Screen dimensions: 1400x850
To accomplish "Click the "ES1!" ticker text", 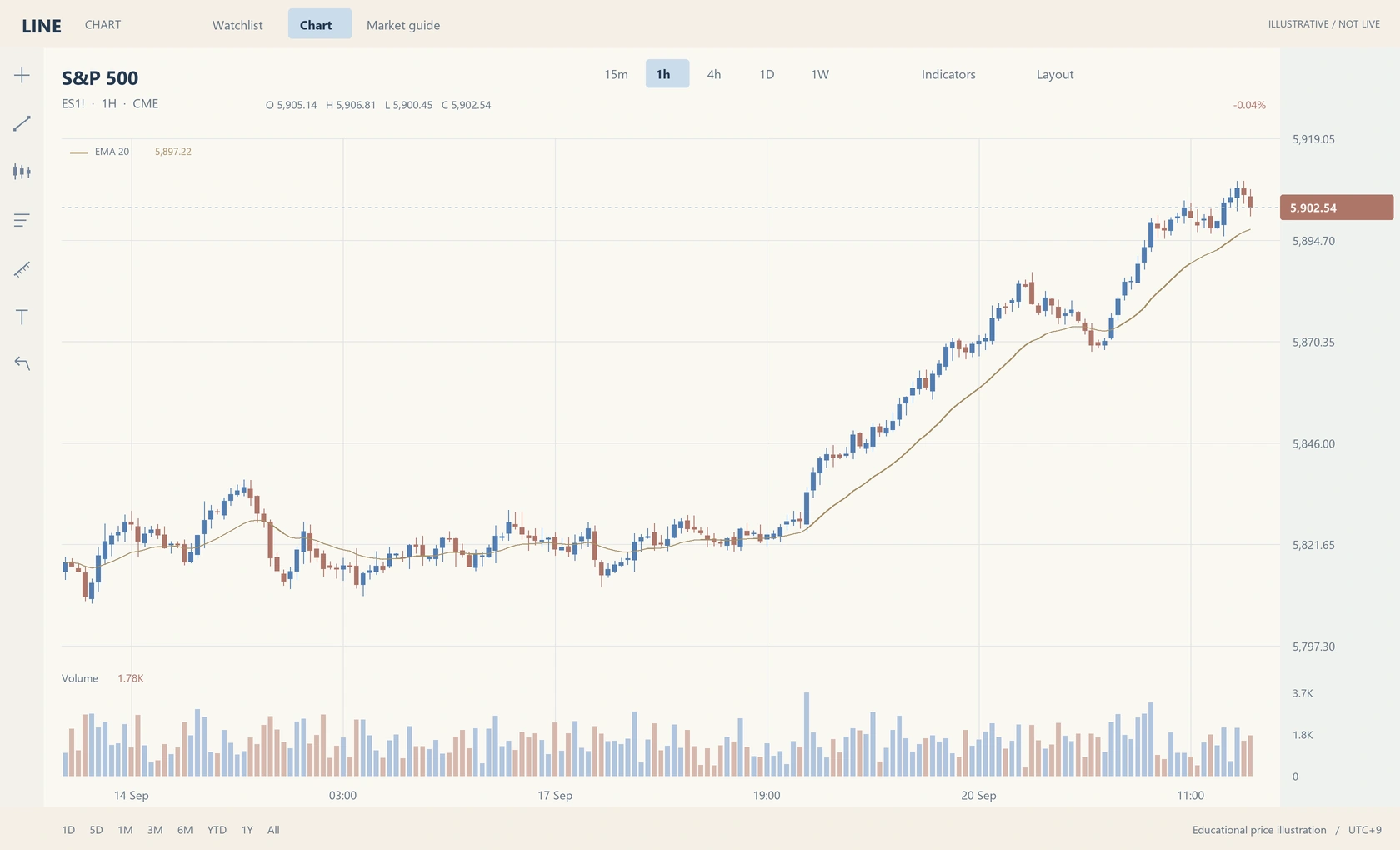I will pos(73,104).
